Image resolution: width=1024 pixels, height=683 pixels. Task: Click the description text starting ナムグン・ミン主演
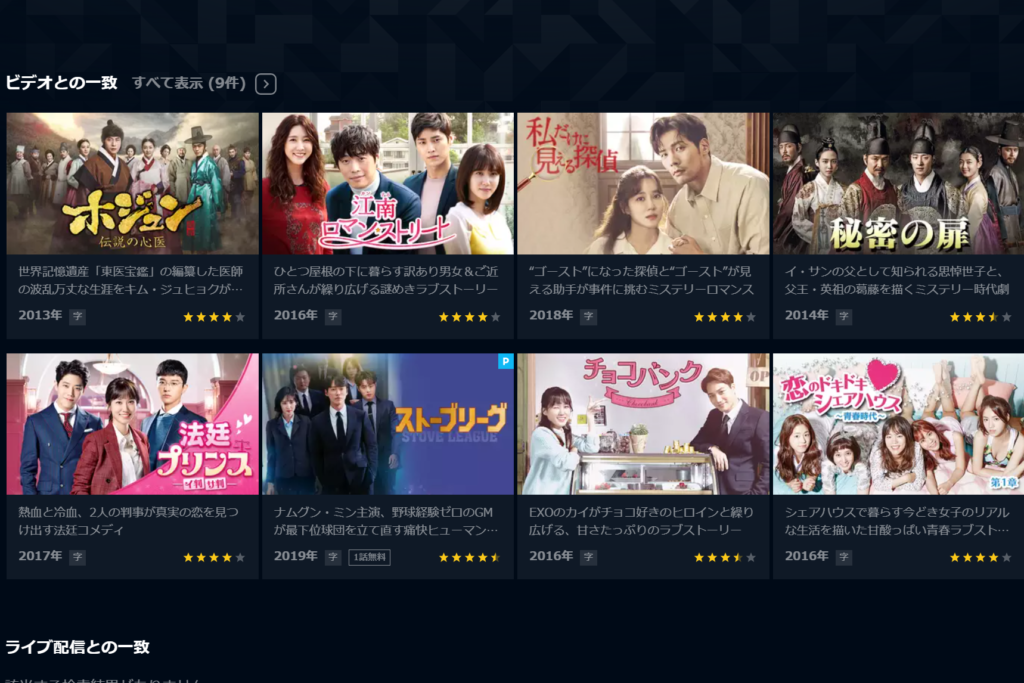[x=385, y=521]
